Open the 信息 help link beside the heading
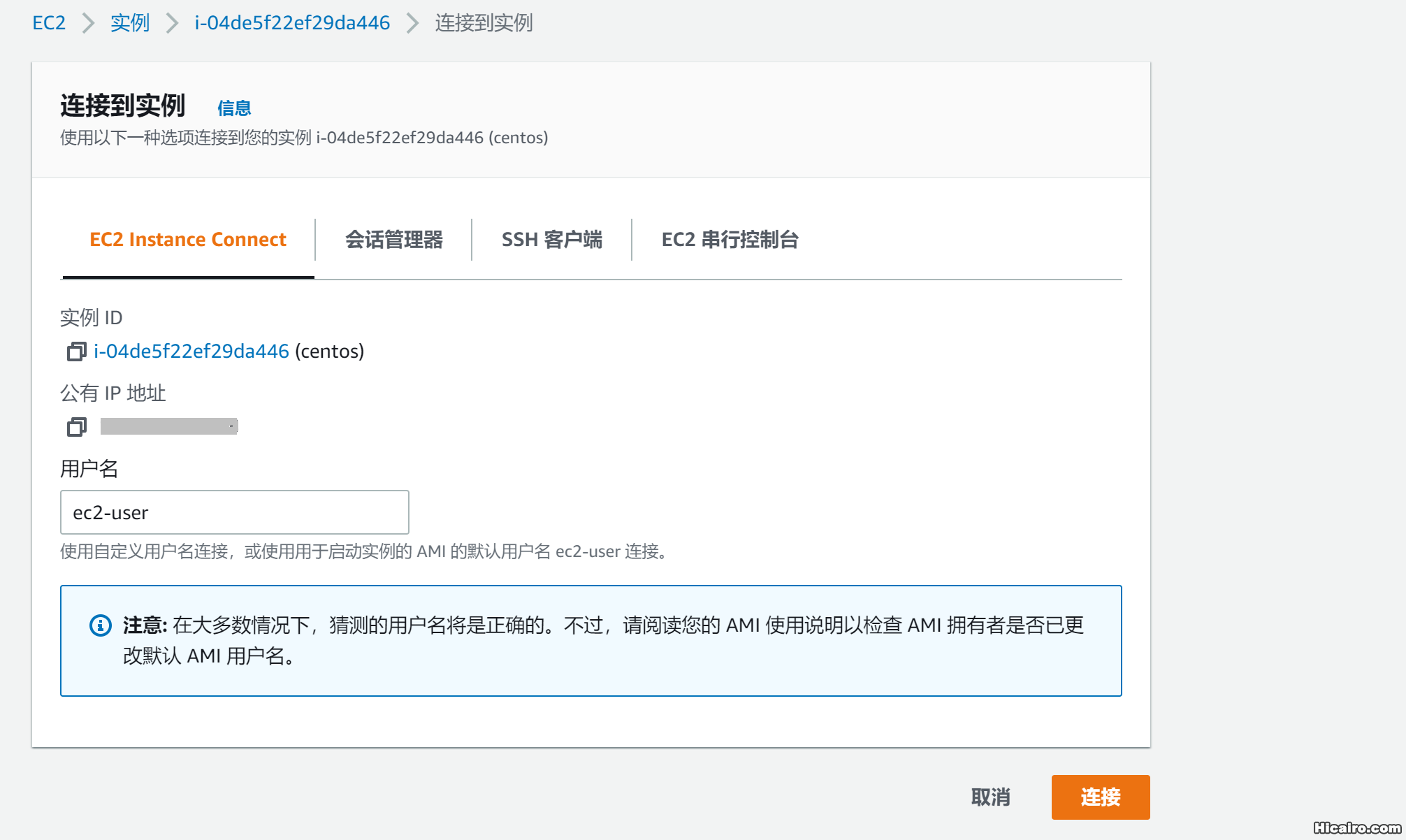This screenshot has height=840, width=1406. point(234,108)
